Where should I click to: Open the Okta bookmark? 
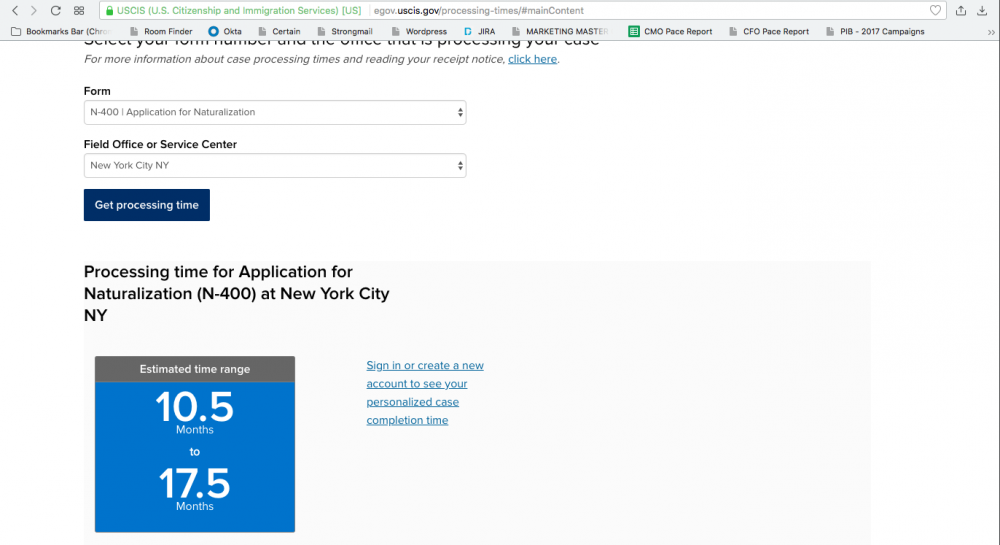(224, 31)
